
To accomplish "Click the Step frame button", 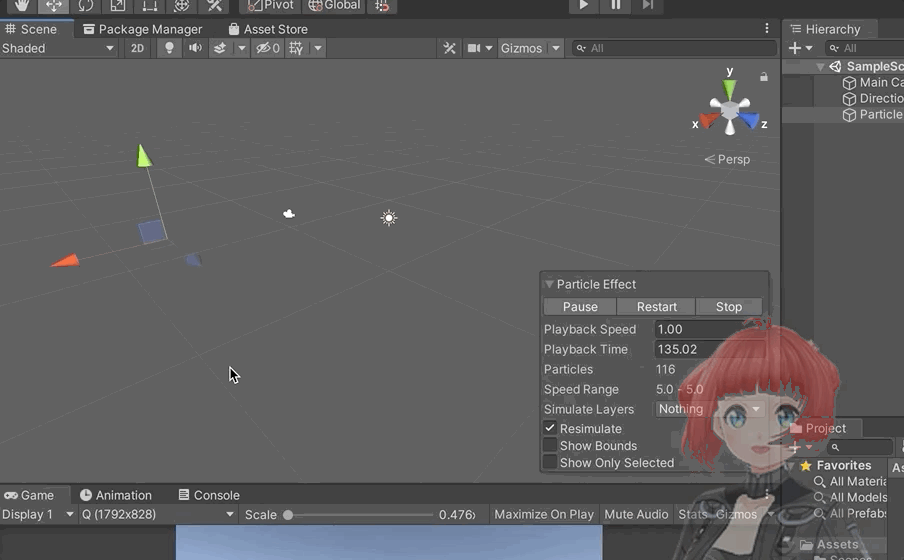I will click(647, 6).
